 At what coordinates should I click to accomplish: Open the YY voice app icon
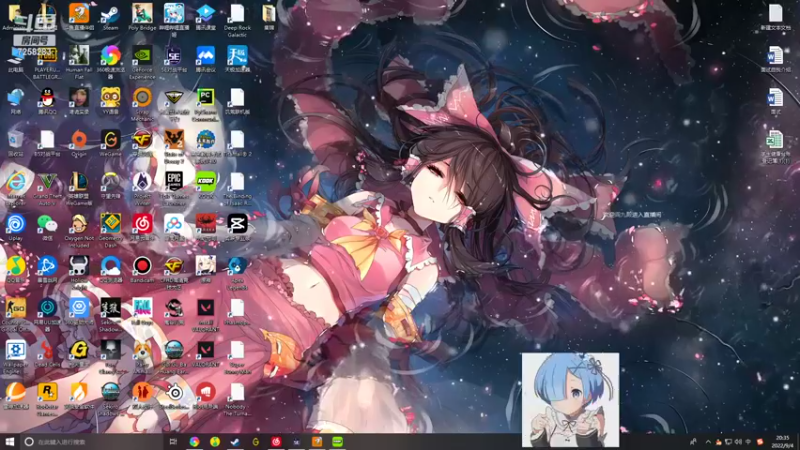click(x=110, y=101)
